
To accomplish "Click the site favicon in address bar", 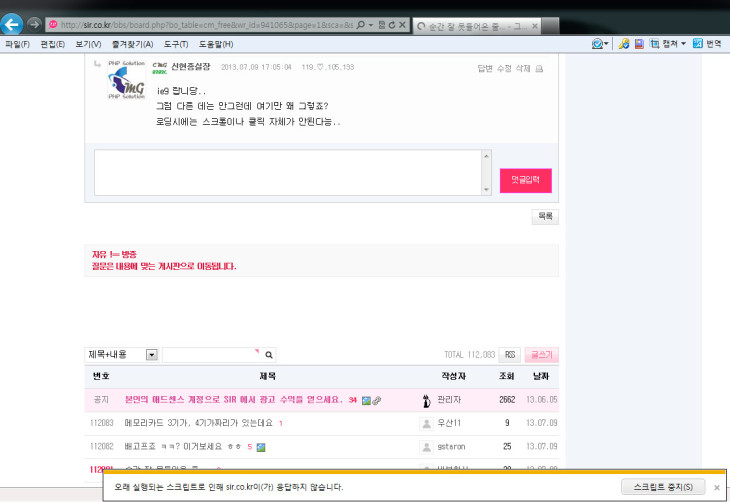I will pyautogui.click(x=53, y=24).
